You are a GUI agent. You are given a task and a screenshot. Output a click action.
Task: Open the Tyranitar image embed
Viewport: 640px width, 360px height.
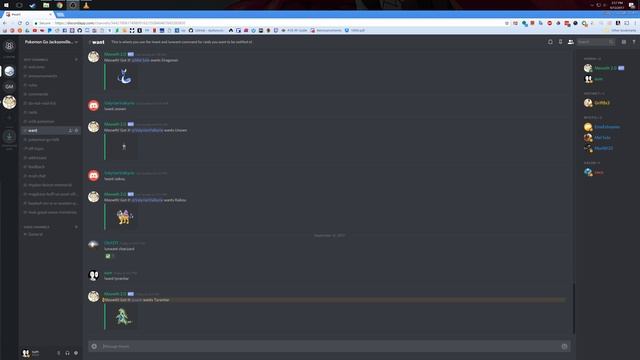tap(124, 316)
